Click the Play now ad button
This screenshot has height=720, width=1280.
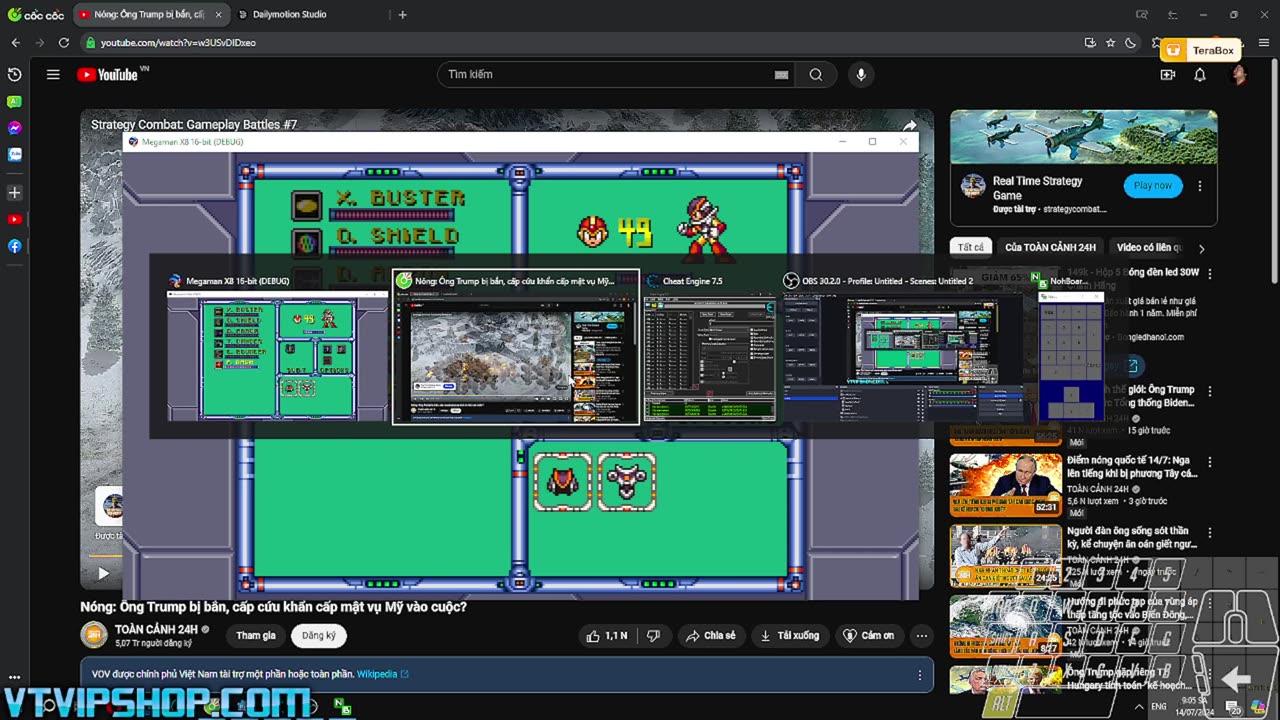point(1152,185)
